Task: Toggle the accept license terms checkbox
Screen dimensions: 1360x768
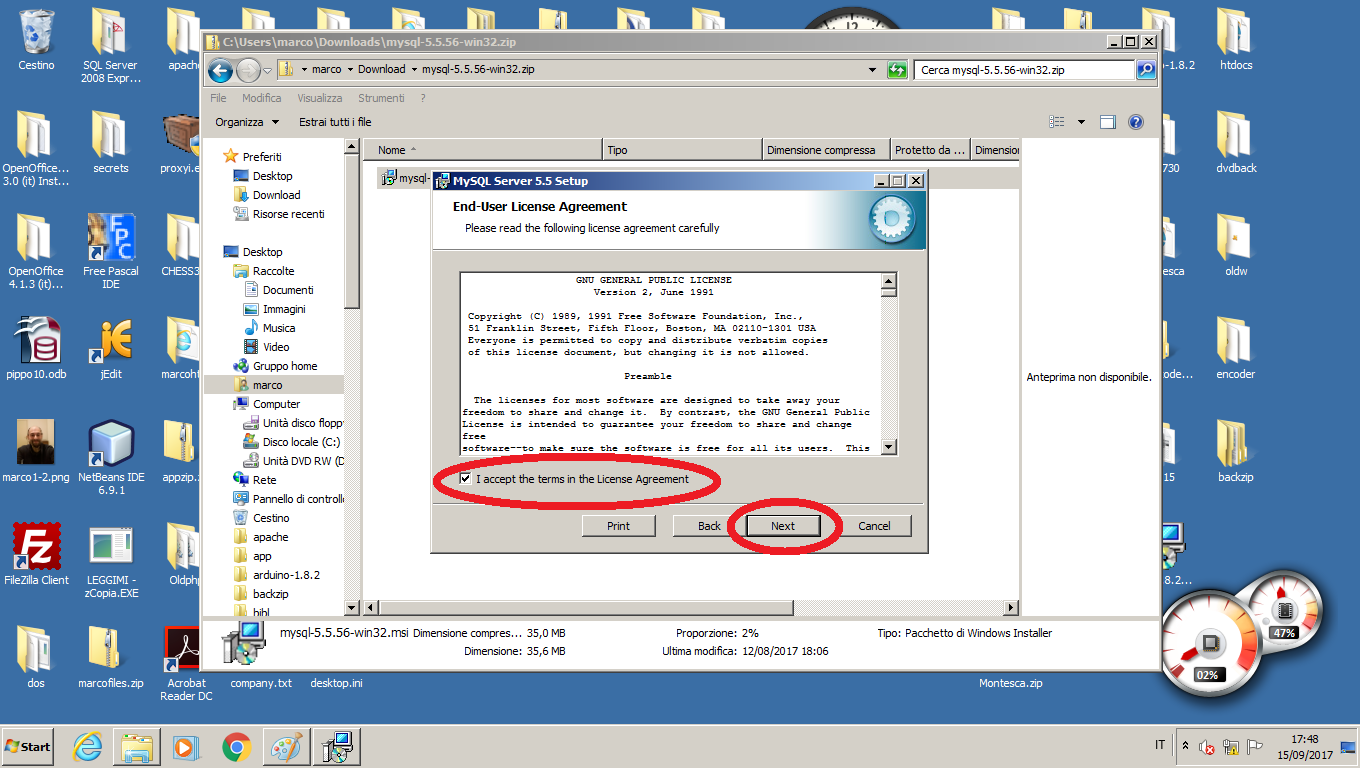Action: pos(466,479)
